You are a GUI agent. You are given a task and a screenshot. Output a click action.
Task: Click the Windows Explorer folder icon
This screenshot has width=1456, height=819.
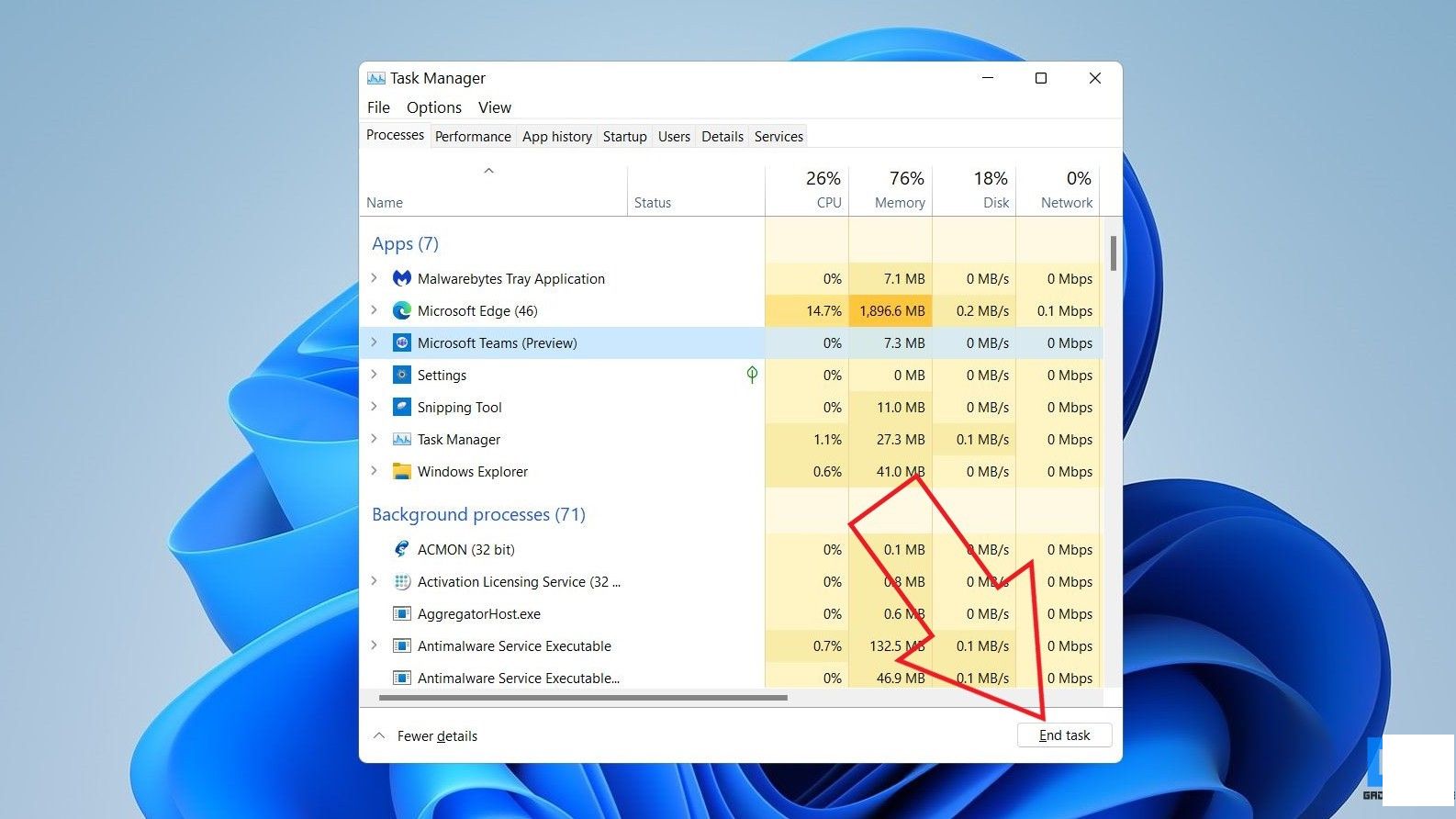coord(401,471)
